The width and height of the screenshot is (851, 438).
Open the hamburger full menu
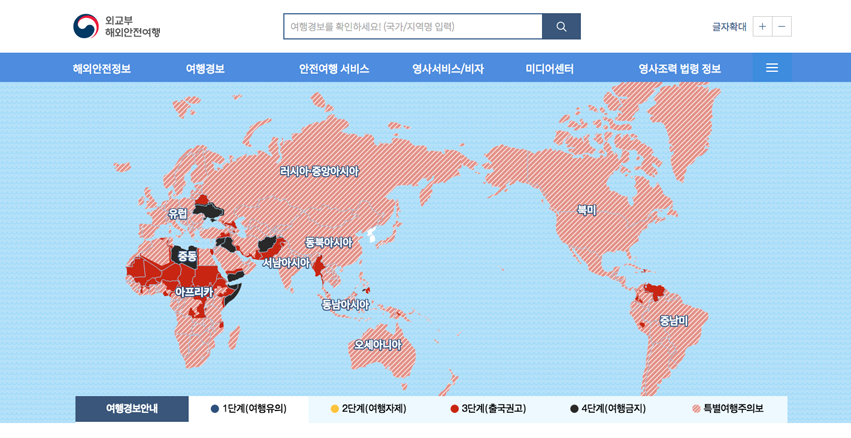point(771,68)
